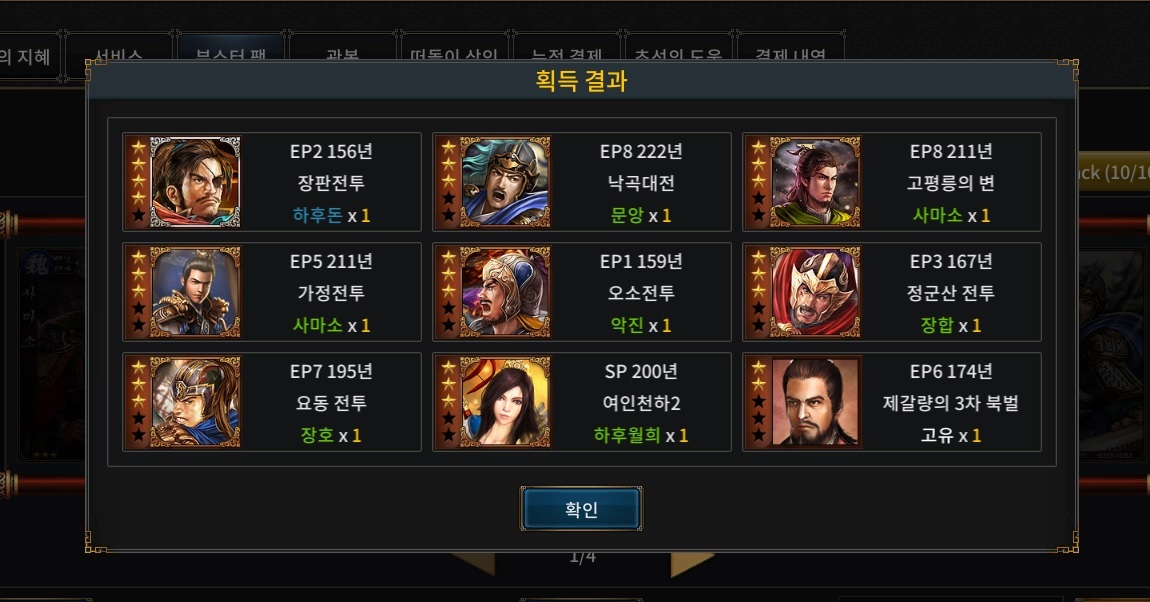This screenshot has height=602, width=1150.
Task: Click the star rating of 문앙 card
Action: pos(449,182)
